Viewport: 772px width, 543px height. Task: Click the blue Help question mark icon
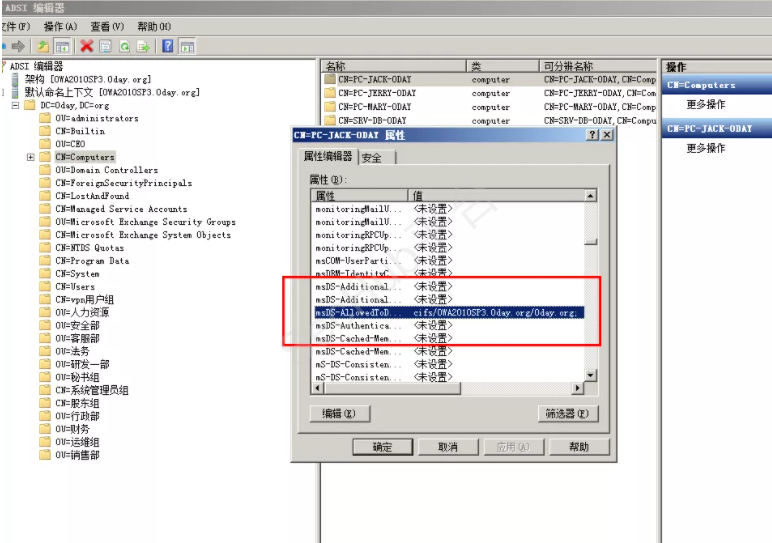click(x=167, y=46)
